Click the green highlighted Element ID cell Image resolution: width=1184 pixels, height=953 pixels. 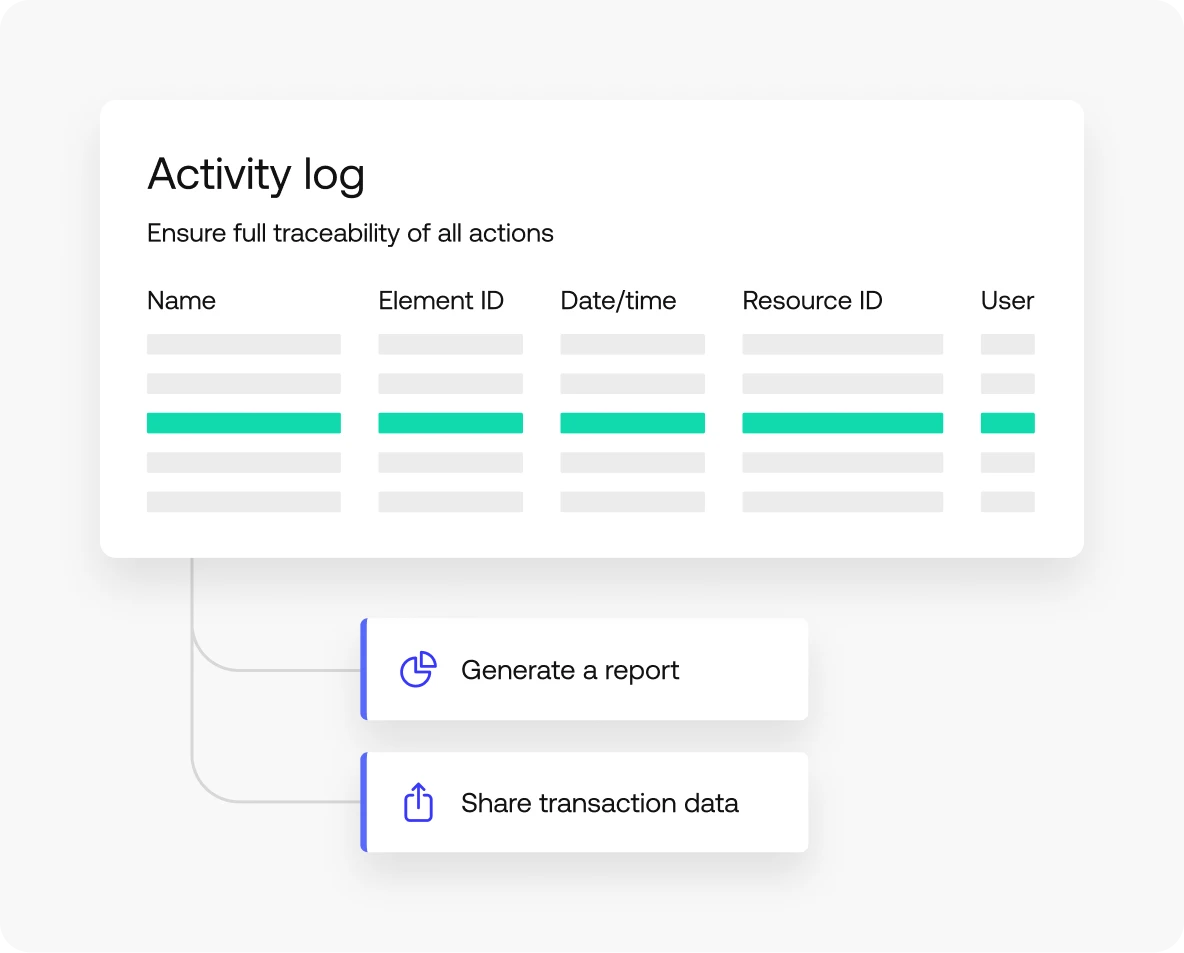(450, 423)
